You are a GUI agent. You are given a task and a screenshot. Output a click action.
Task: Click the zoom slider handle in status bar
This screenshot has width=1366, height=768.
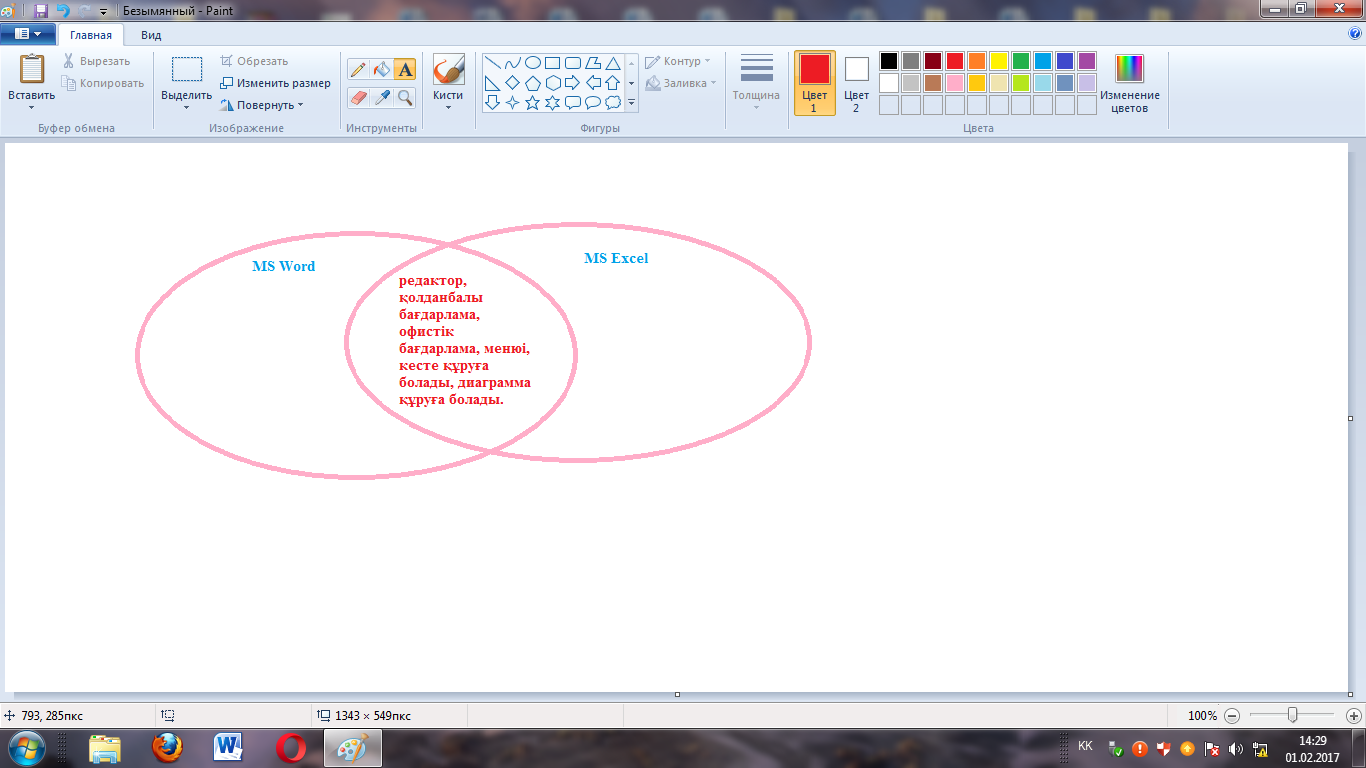[x=1293, y=715]
